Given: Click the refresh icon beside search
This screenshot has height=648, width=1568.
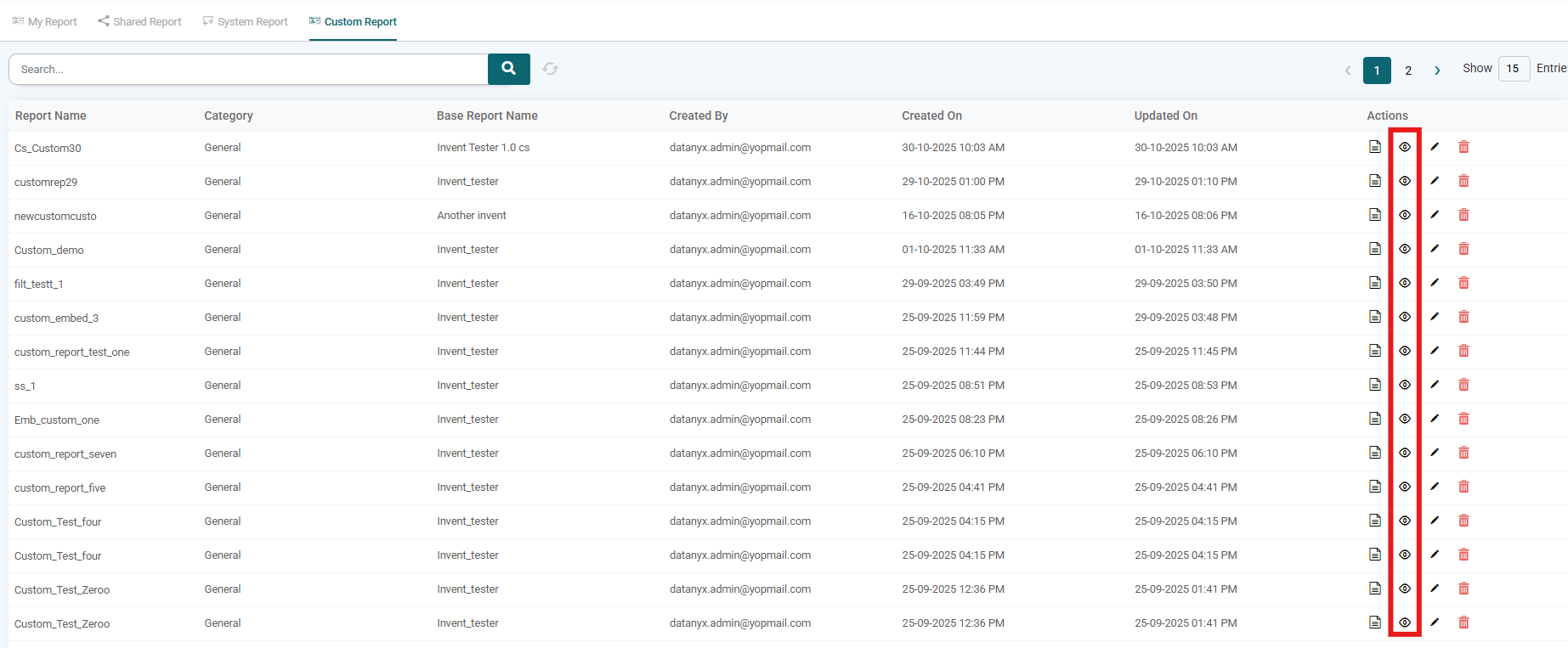Looking at the screenshot, I should coord(551,69).
